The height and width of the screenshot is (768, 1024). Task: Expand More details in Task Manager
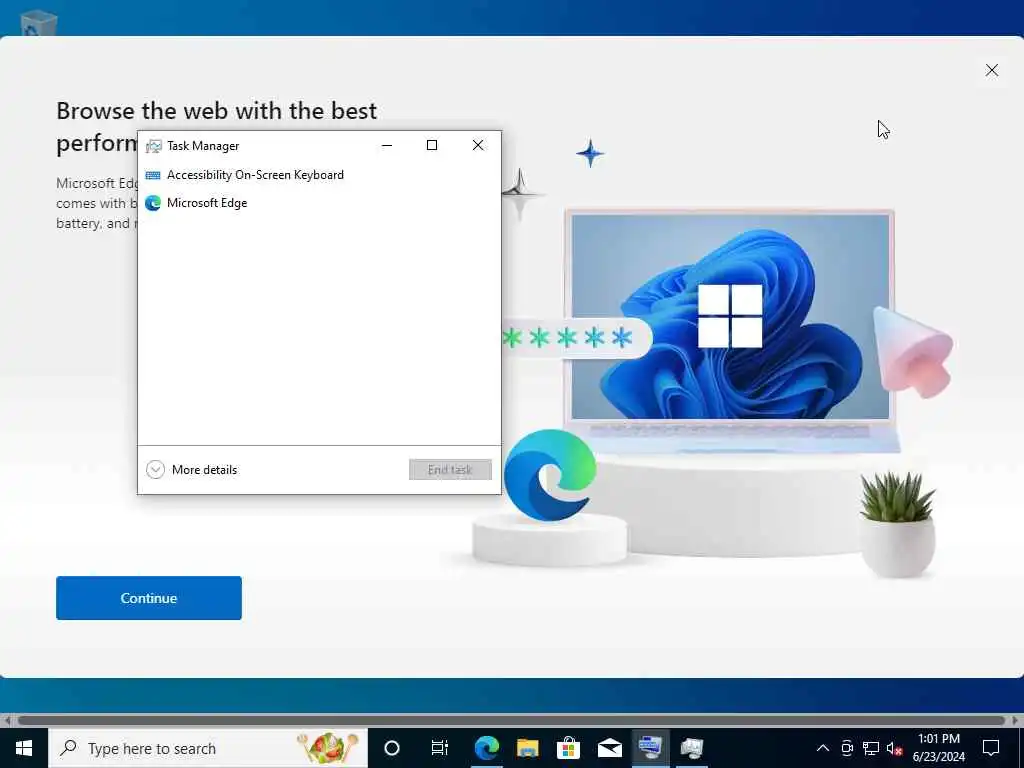[x=192, y=470]
